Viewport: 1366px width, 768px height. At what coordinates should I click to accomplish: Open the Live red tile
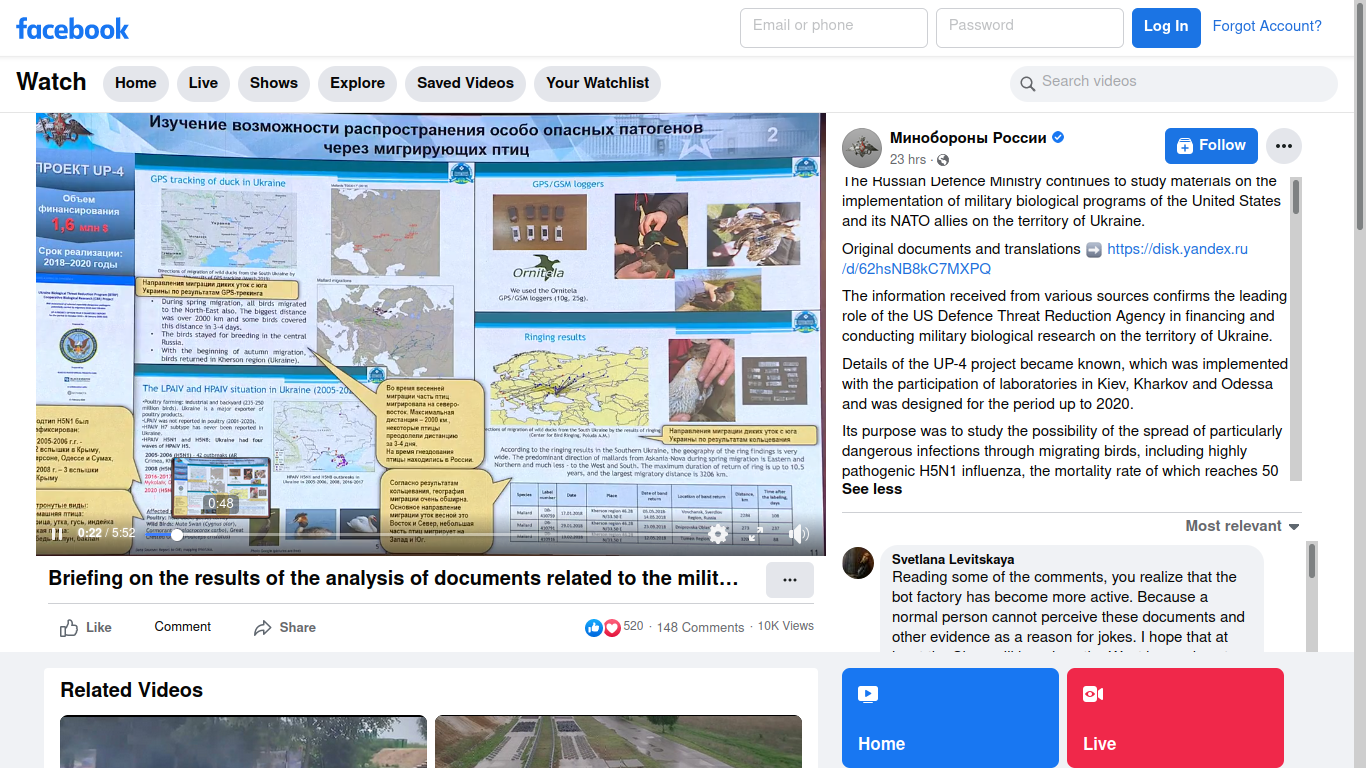click(x=1175, y=718)
